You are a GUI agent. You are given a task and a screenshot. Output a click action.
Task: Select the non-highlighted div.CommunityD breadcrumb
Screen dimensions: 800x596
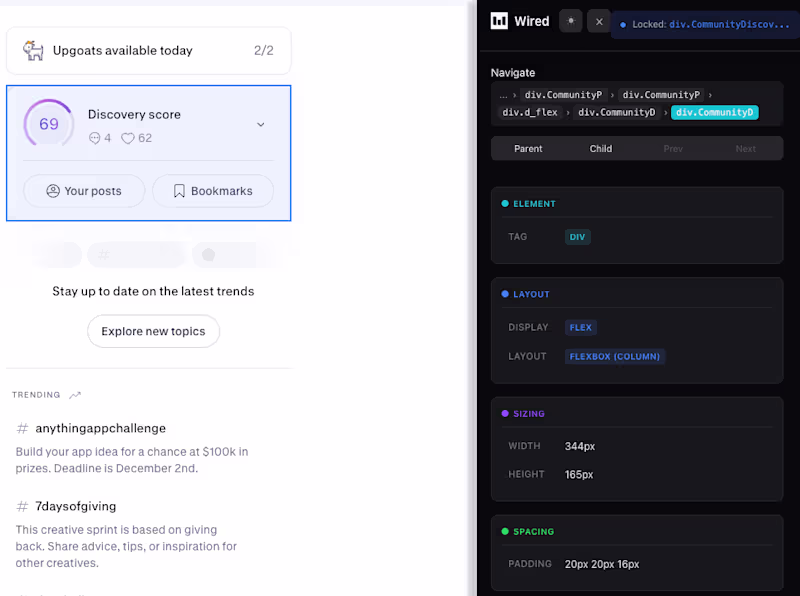pos(616,112)
